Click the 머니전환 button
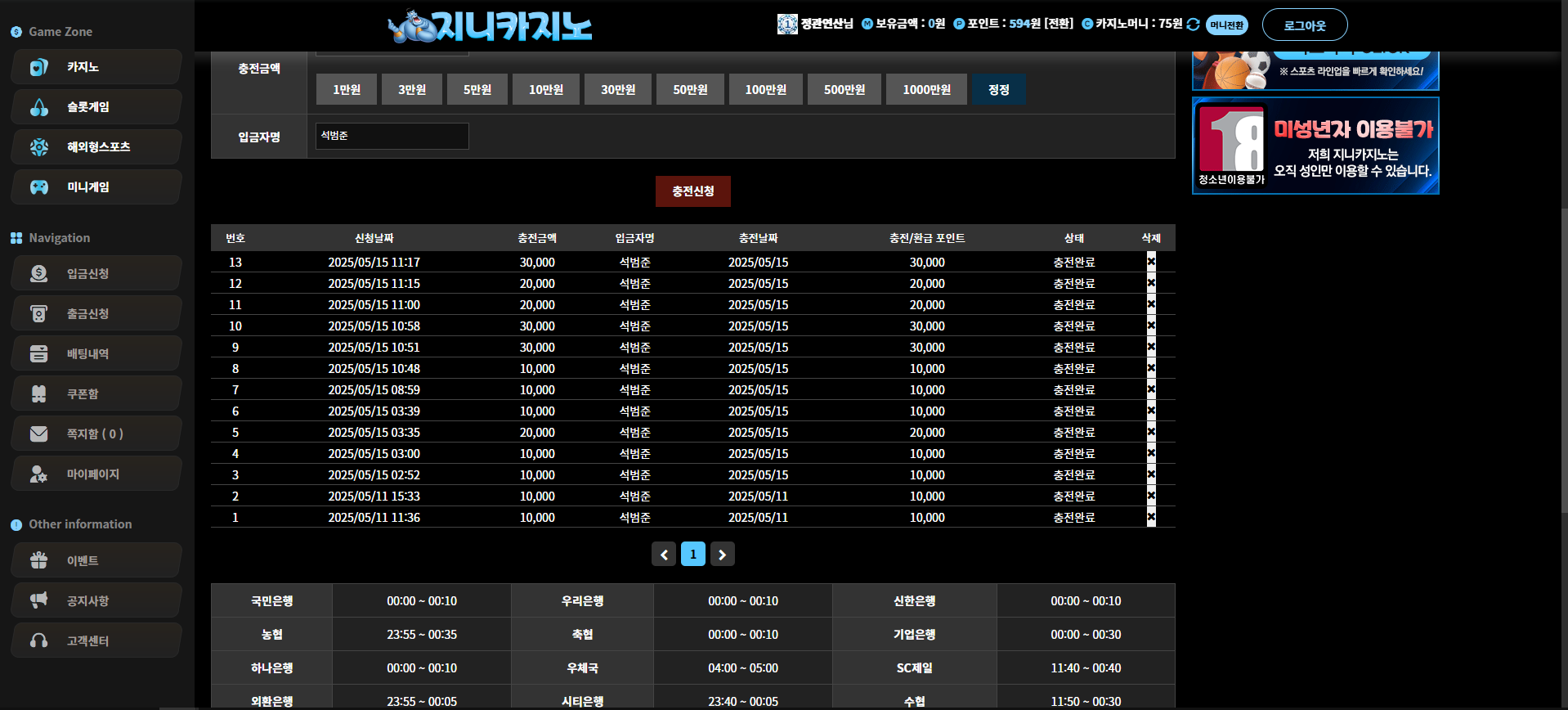Image resolution: width=1568 pixels, height=710 pixels. (x=1226, y=25)
